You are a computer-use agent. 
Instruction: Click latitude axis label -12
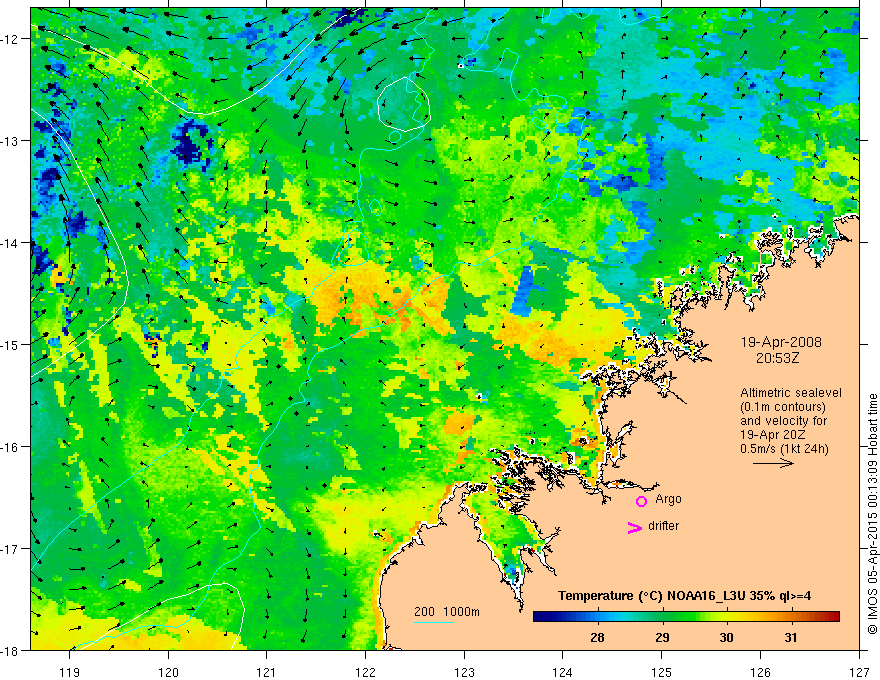[x=11, y=39]
